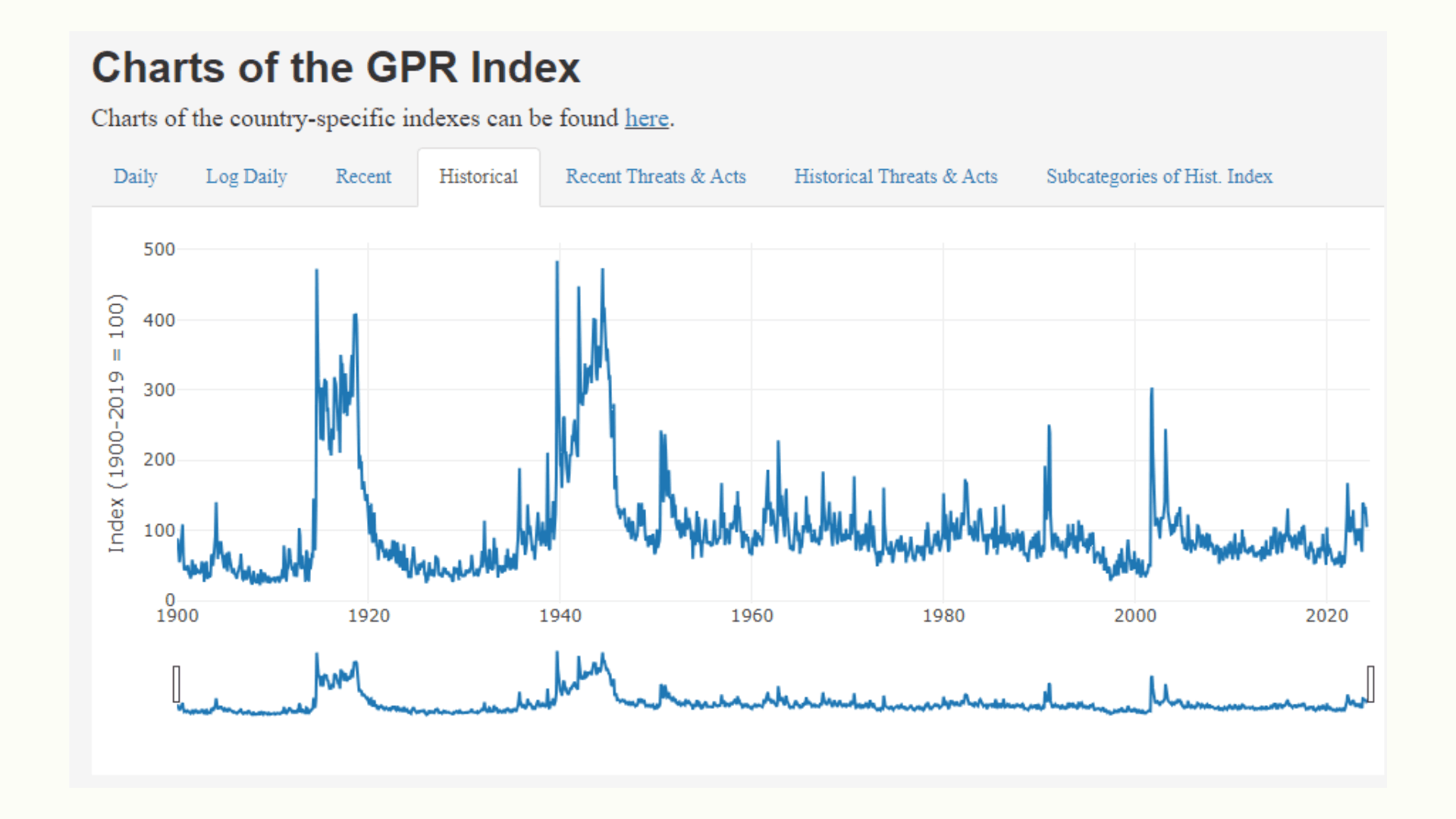
Task: Click the 2001 spike on the main chart
Action: [x=1152, y=391]
